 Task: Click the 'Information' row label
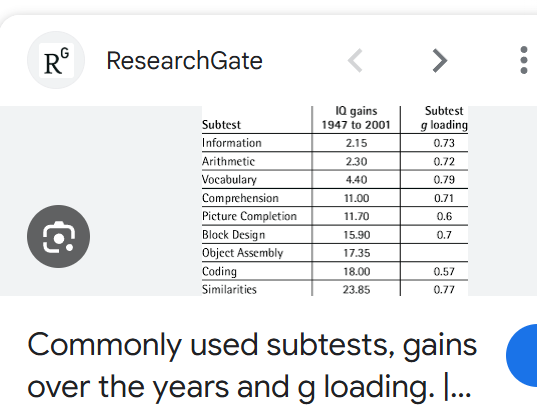[x=232, y=143]
